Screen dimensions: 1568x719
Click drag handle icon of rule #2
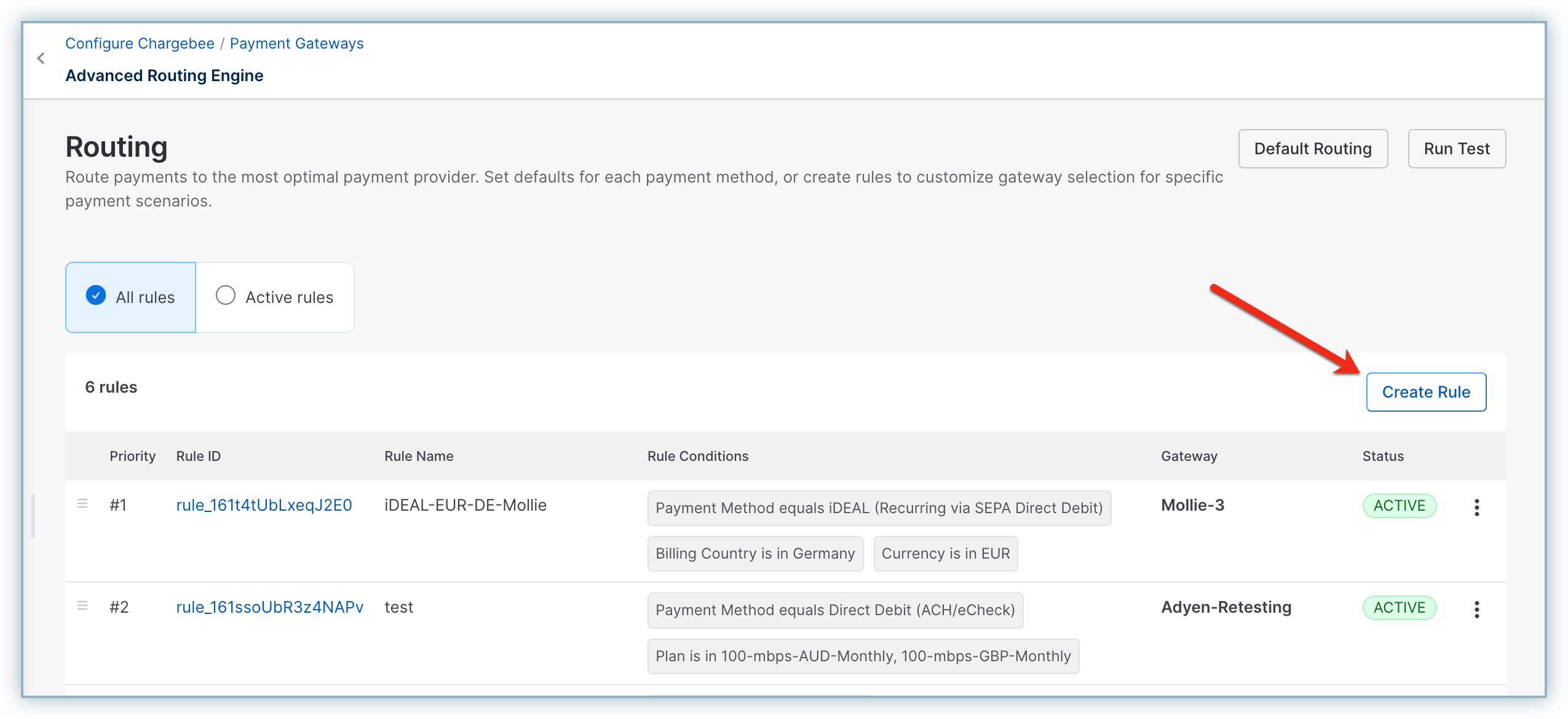coord(82,606)
